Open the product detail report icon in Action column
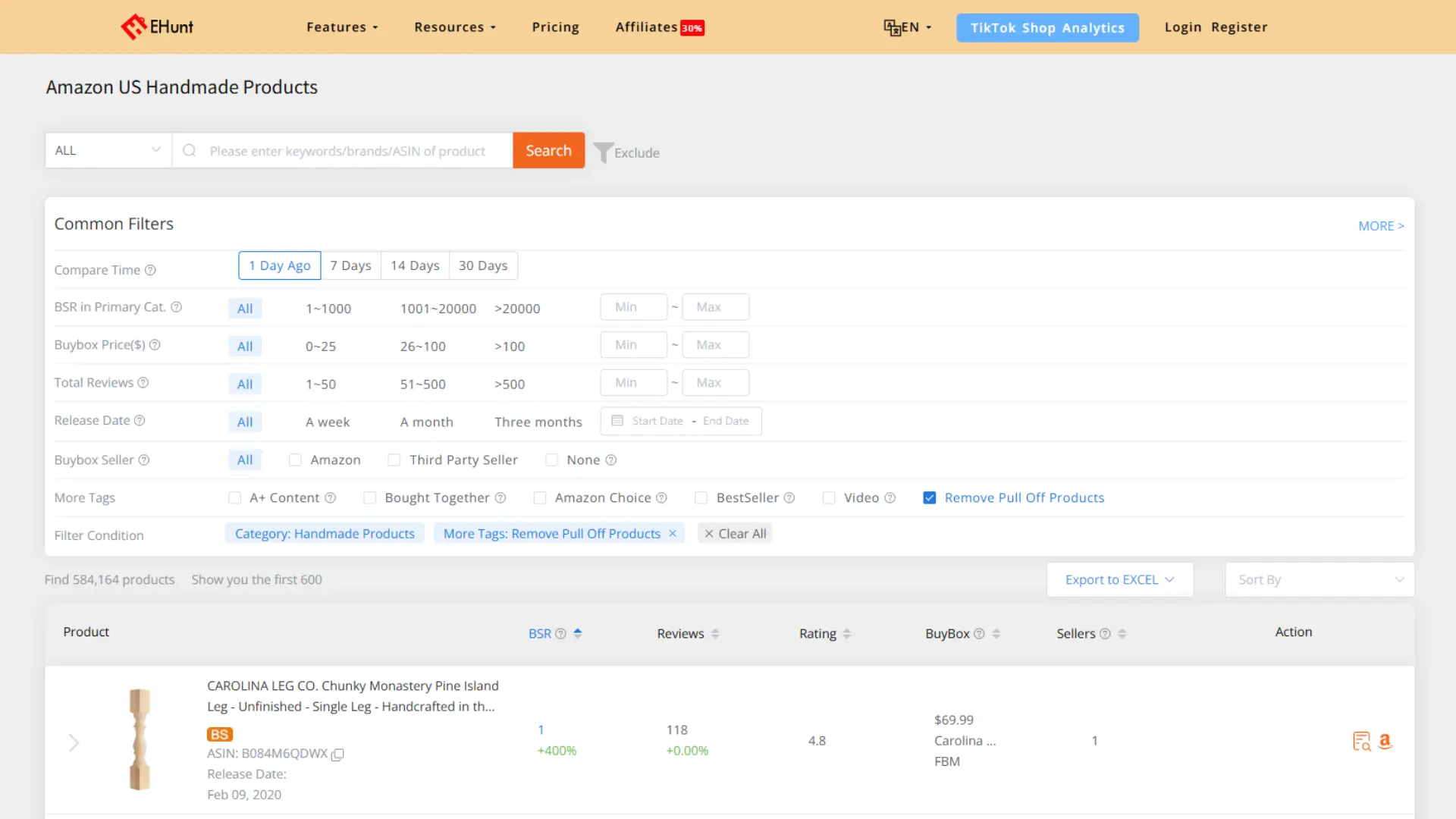This screenshot has width=1456, height=819. point(1361,741)
